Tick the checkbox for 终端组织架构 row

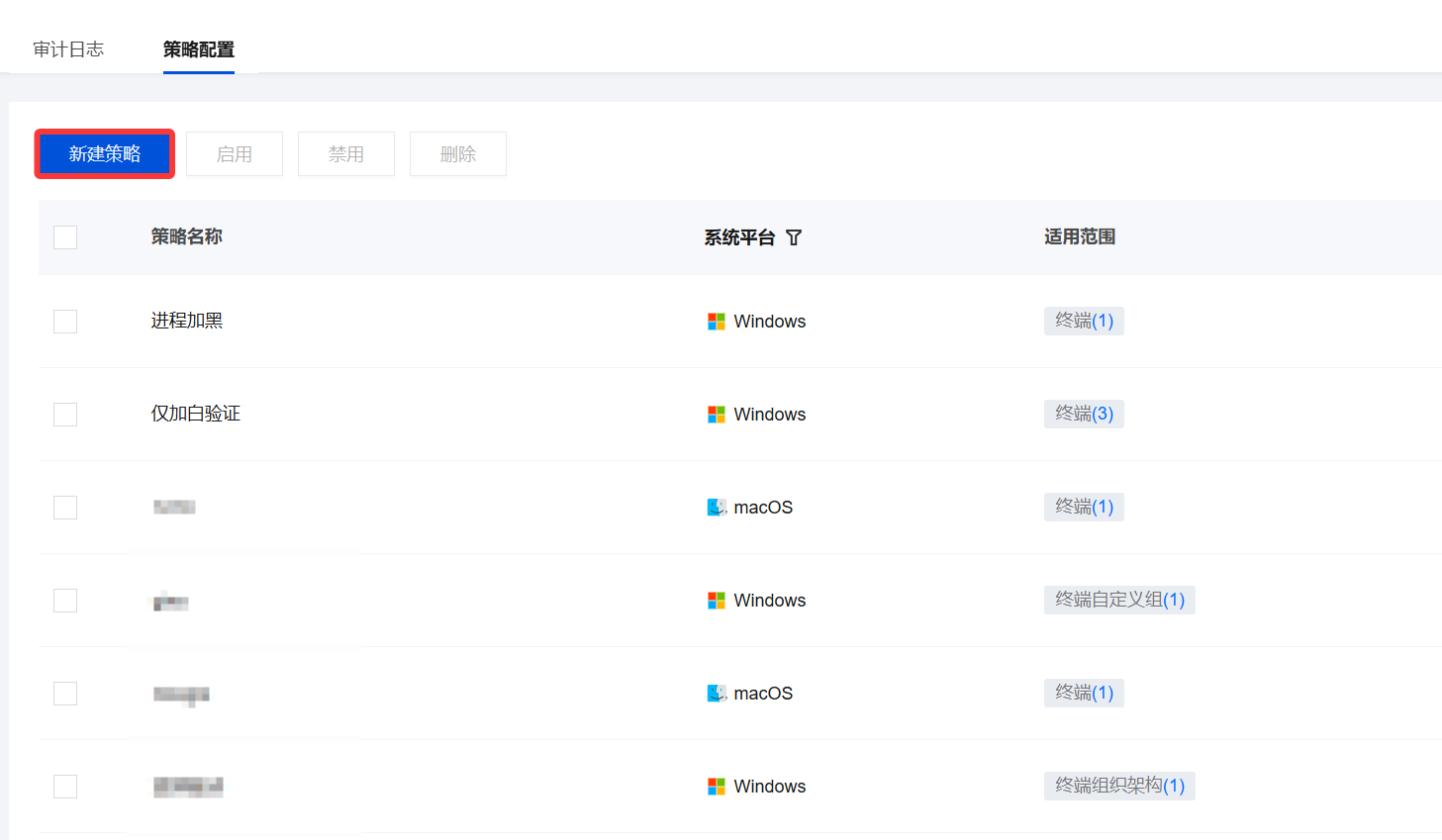(65, 787)
